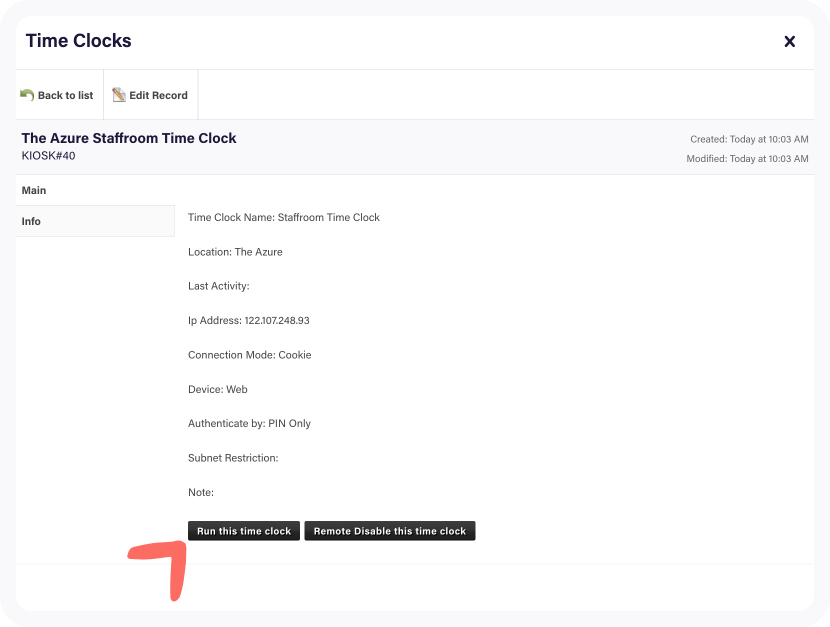This screenshot has width=830, height=627.
Task: Click Device: Web text
Action: (x=218, y=389)
